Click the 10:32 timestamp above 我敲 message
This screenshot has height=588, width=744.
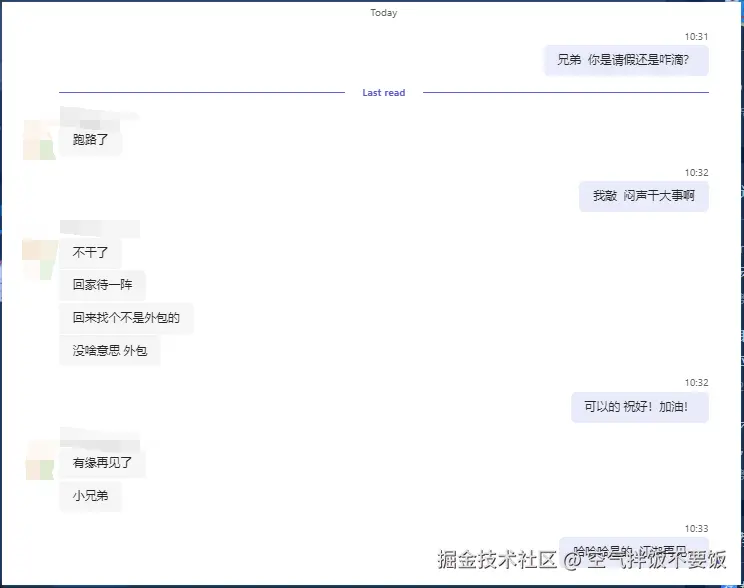click(x=696, y=173)
